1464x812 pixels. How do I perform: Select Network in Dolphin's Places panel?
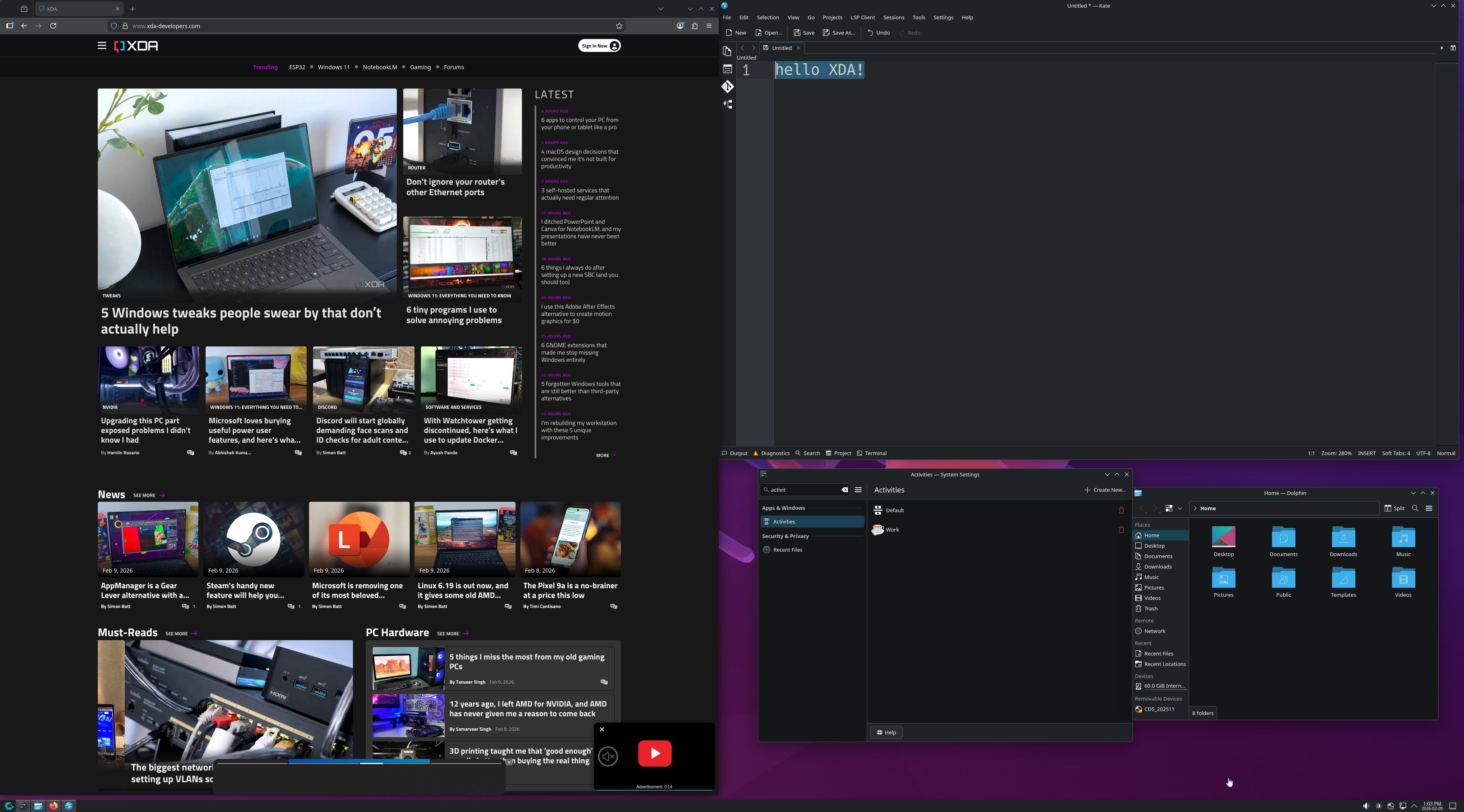[1160, 631]
